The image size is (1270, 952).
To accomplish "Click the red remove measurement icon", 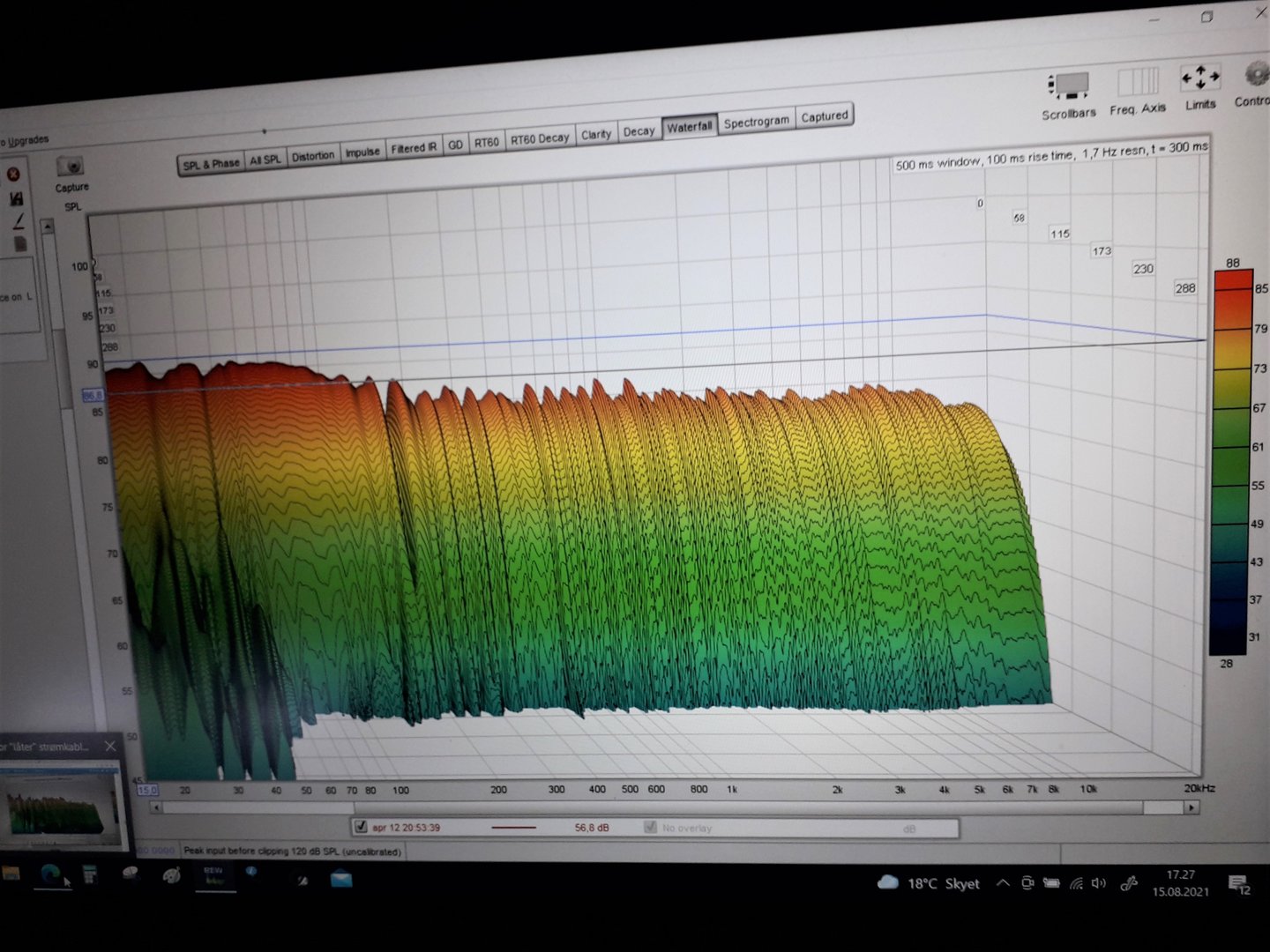I will tap(13, 174).
